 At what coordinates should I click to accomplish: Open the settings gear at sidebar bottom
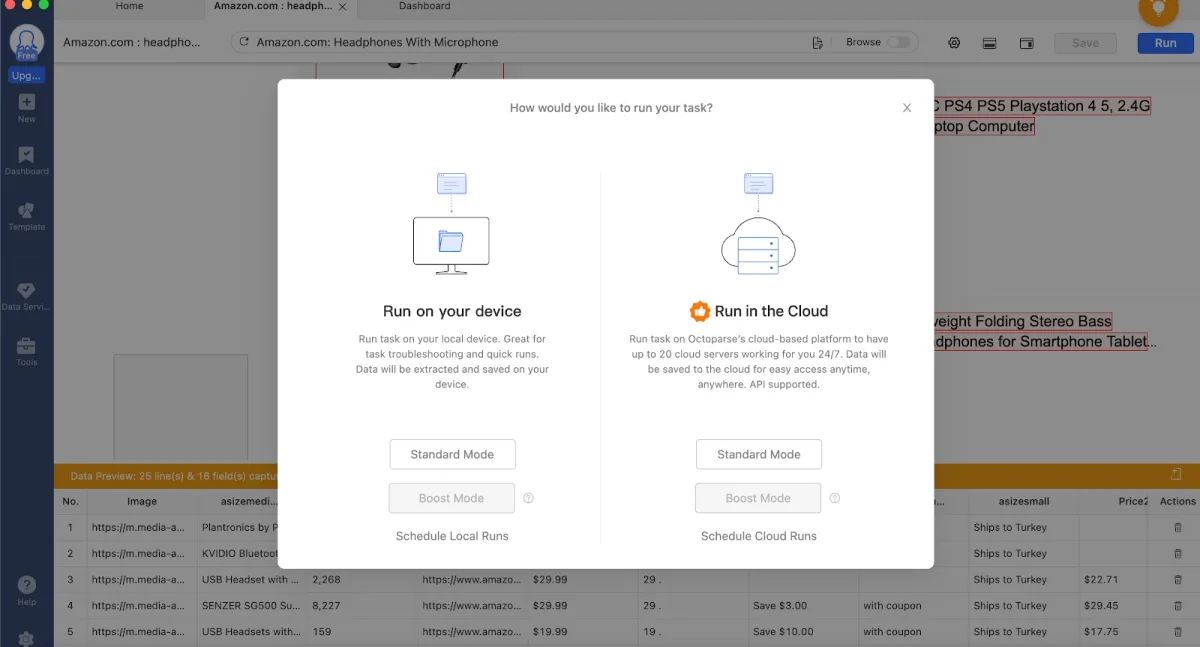[27, 639]
